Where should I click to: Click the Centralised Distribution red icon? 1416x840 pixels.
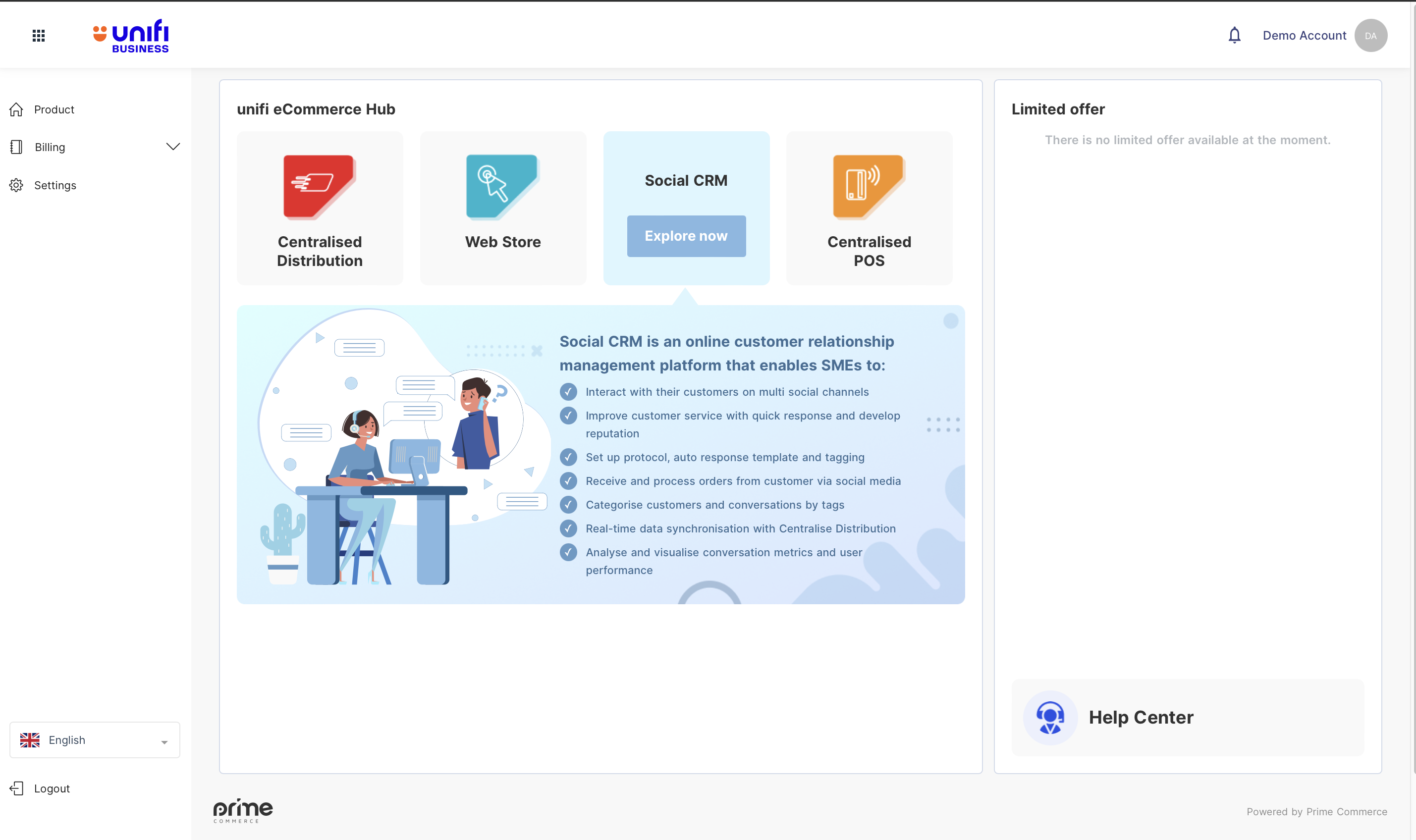pos(320,186)
